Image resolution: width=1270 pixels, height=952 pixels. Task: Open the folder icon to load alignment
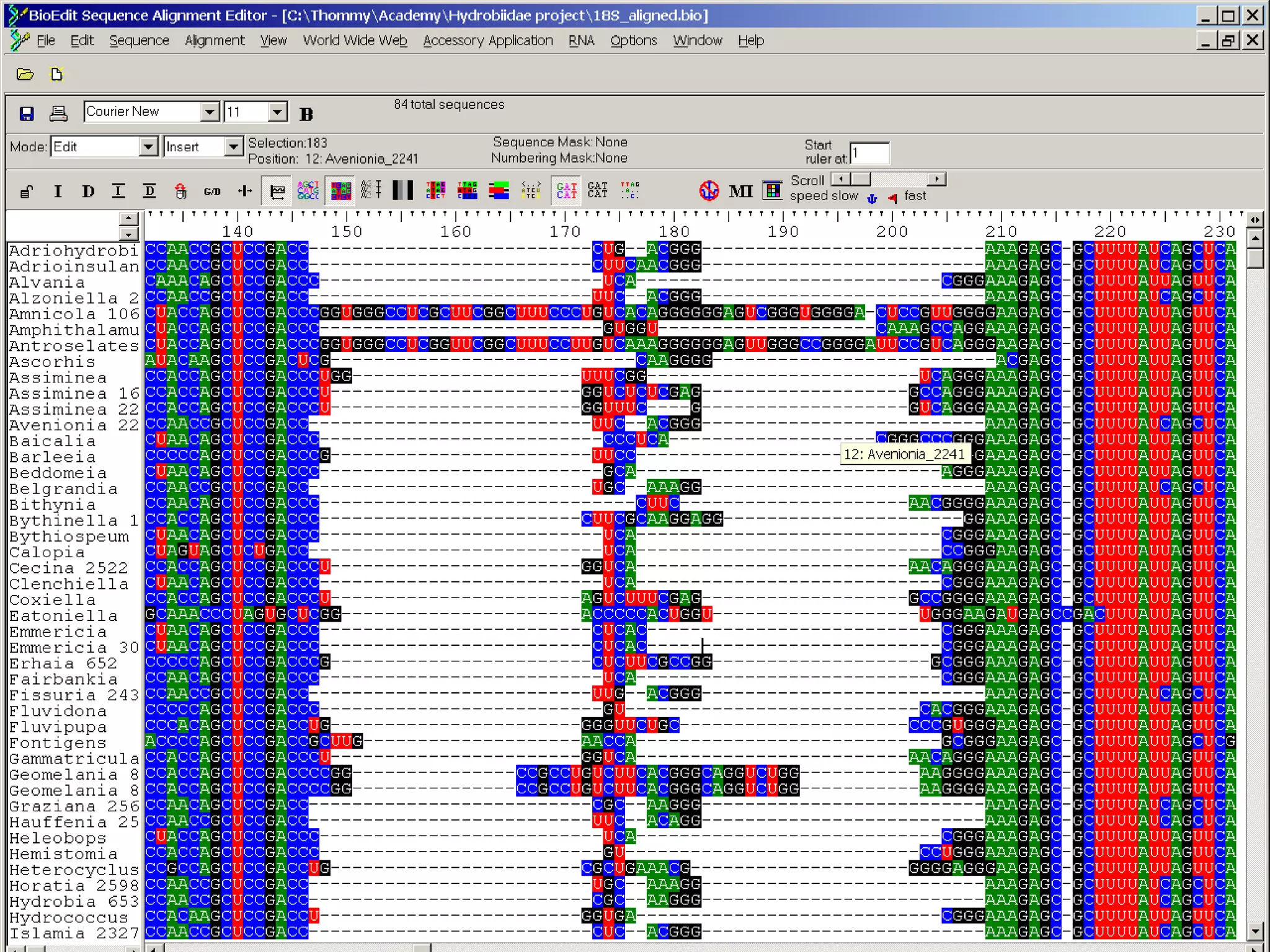coord(25,74)
